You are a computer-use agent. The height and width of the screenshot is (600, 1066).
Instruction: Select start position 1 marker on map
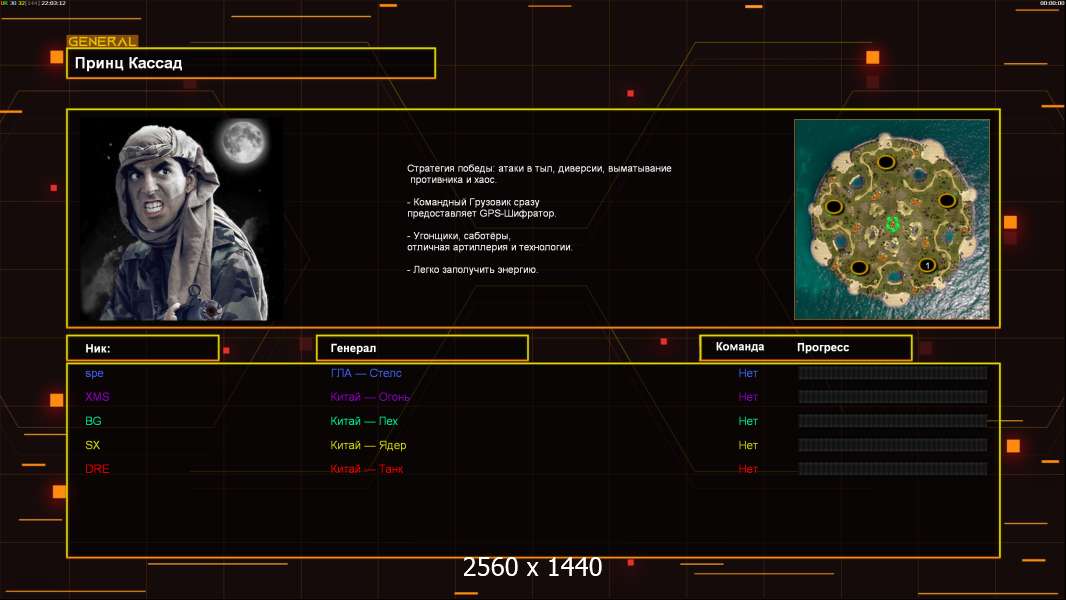point(927,265)
